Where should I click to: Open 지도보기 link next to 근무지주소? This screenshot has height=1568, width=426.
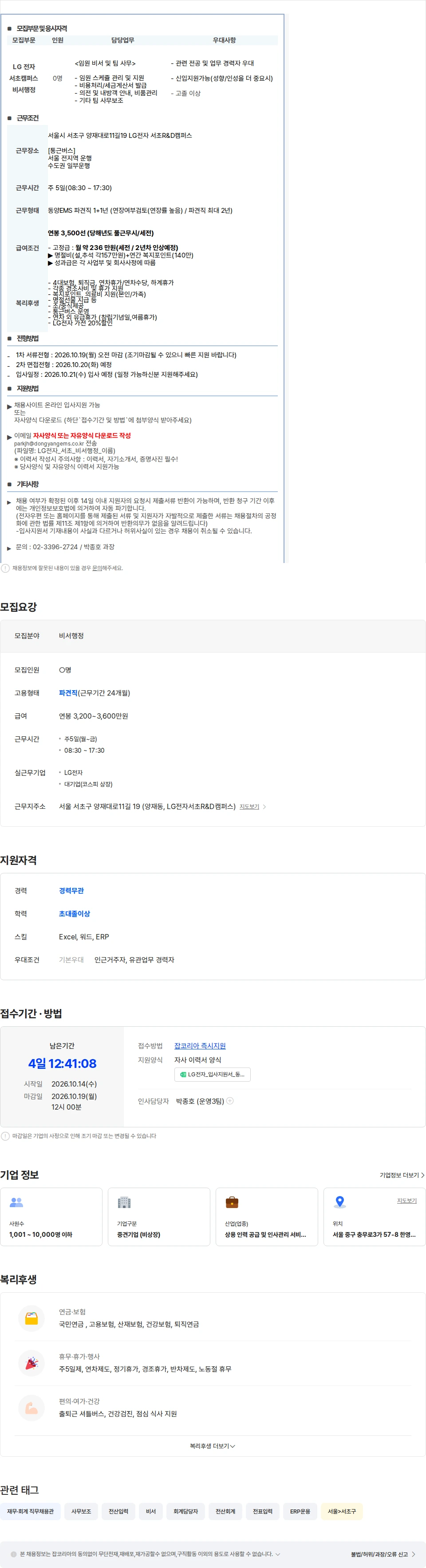click(249, 806)
